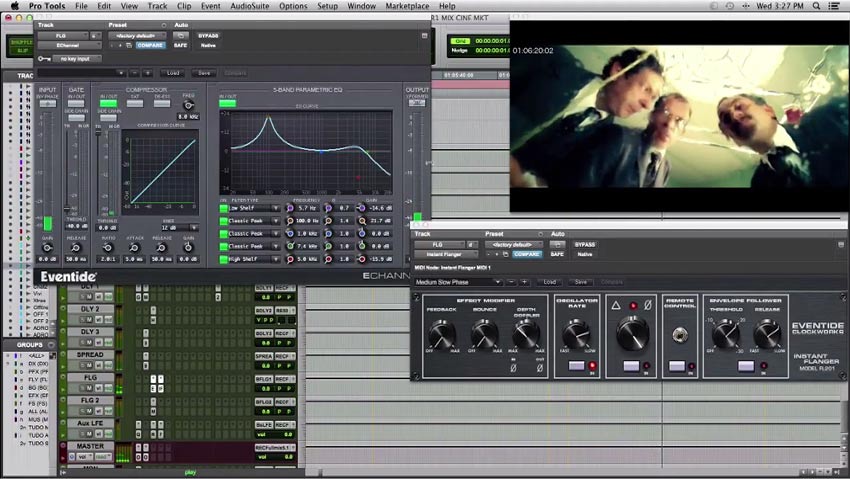Screen dimensions: 850x479
Task: Open the EChannel plugin window menu icon
Action: coord(424,36)
